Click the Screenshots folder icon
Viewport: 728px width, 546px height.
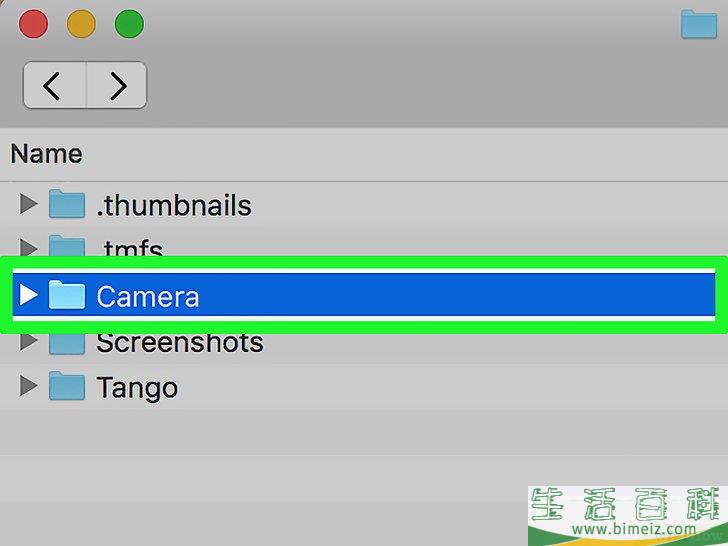click(67, 344)
